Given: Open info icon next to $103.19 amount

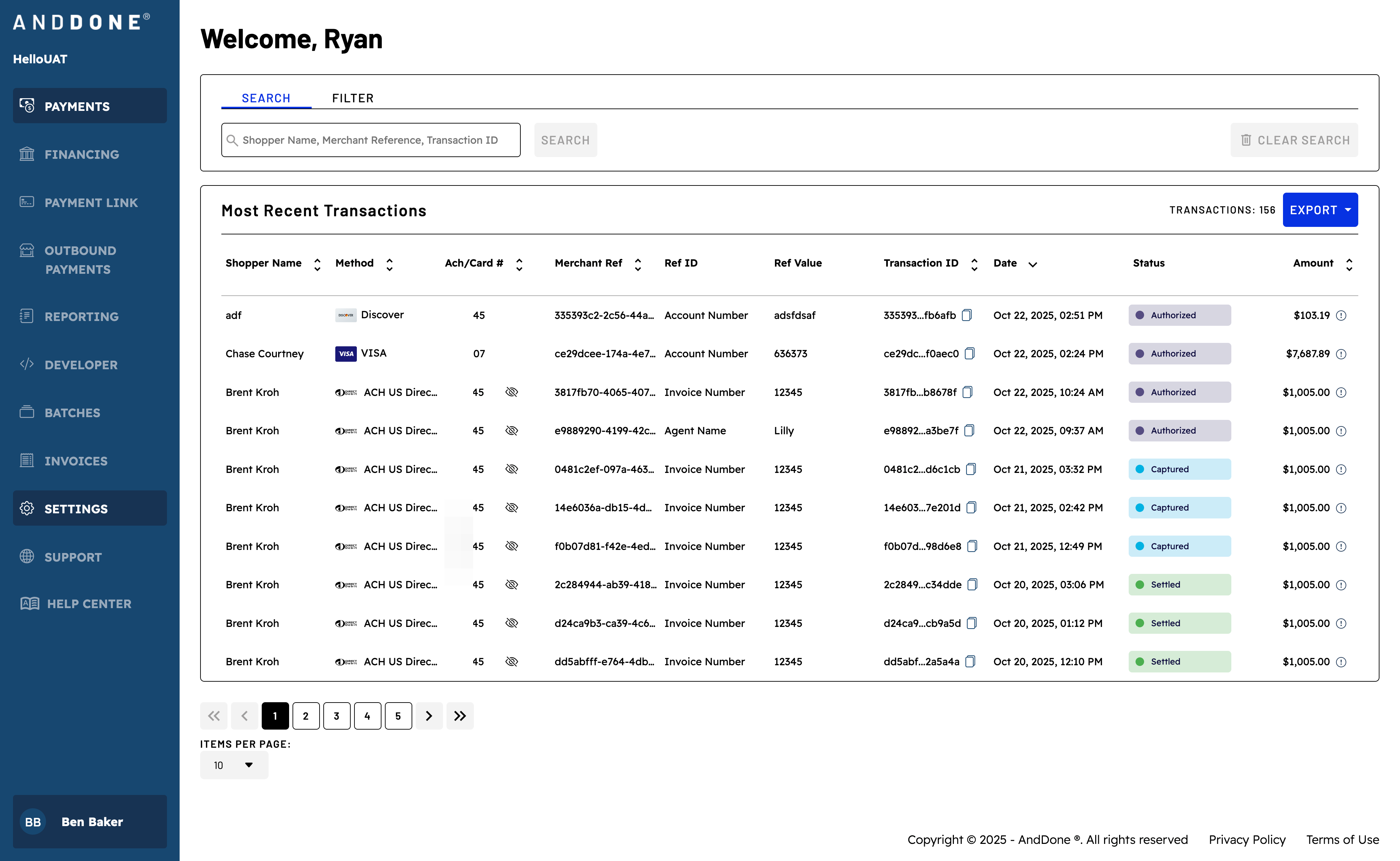Looking at the screenshot, I should click(x=1341, y=316).
